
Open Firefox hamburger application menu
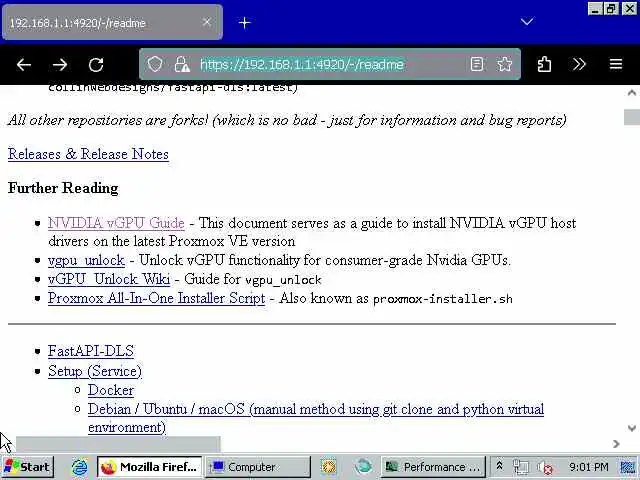click(616, 64)
